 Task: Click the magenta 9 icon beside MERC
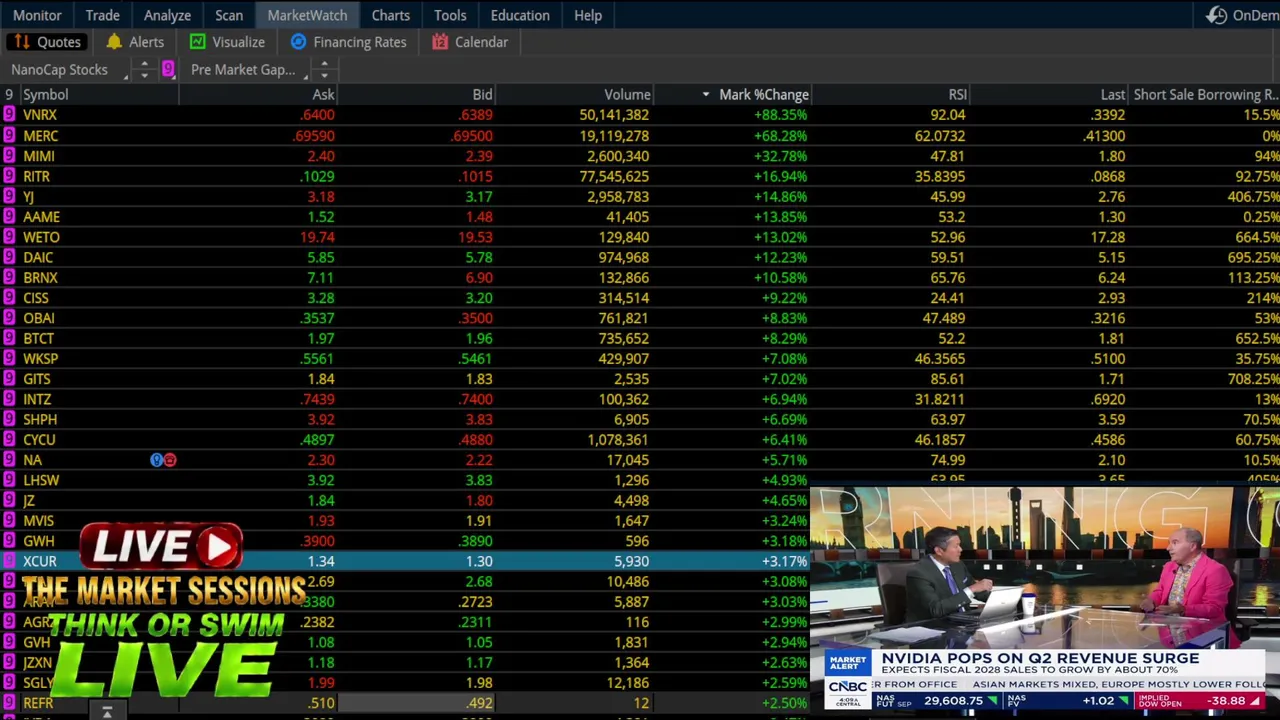tap(9, 135)
